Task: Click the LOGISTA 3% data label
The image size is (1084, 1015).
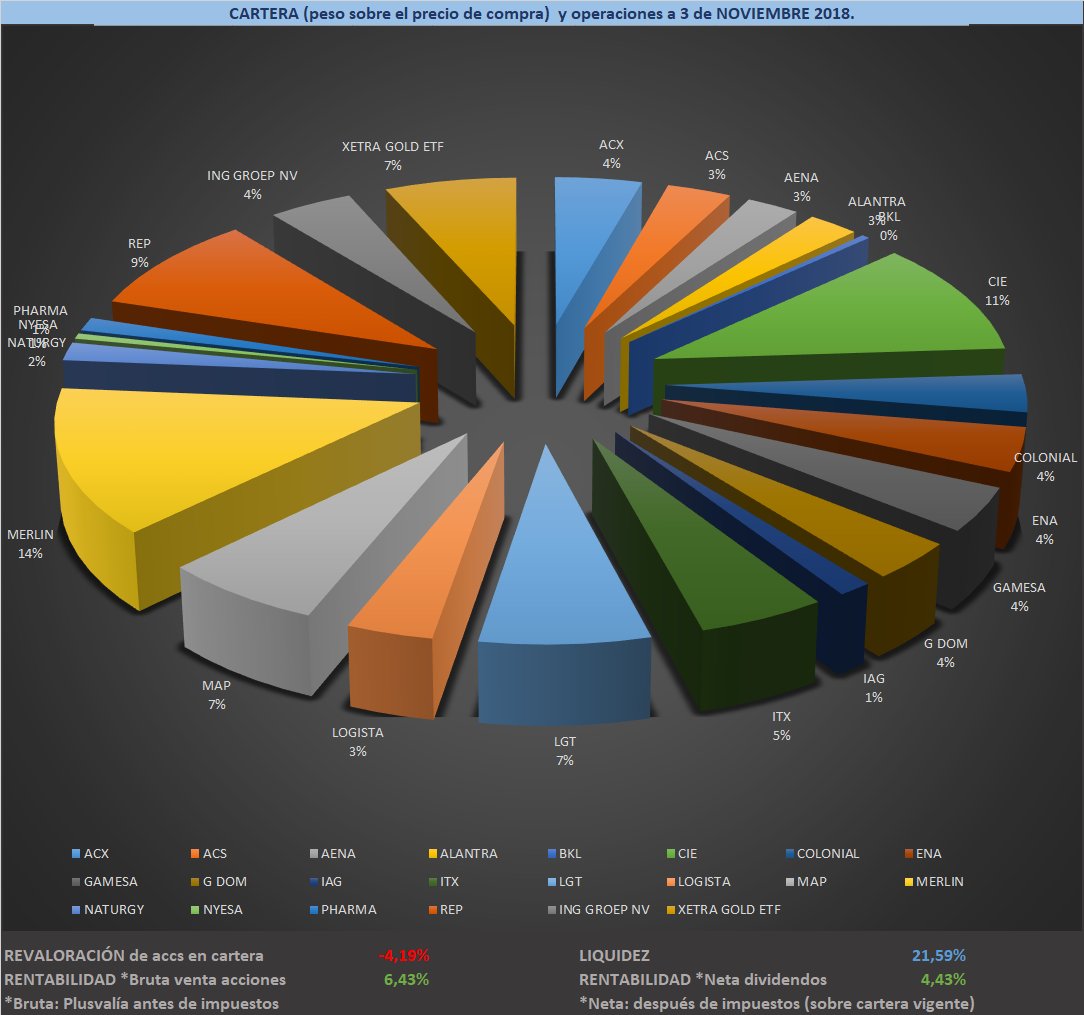Action: [x=357, y=741]
